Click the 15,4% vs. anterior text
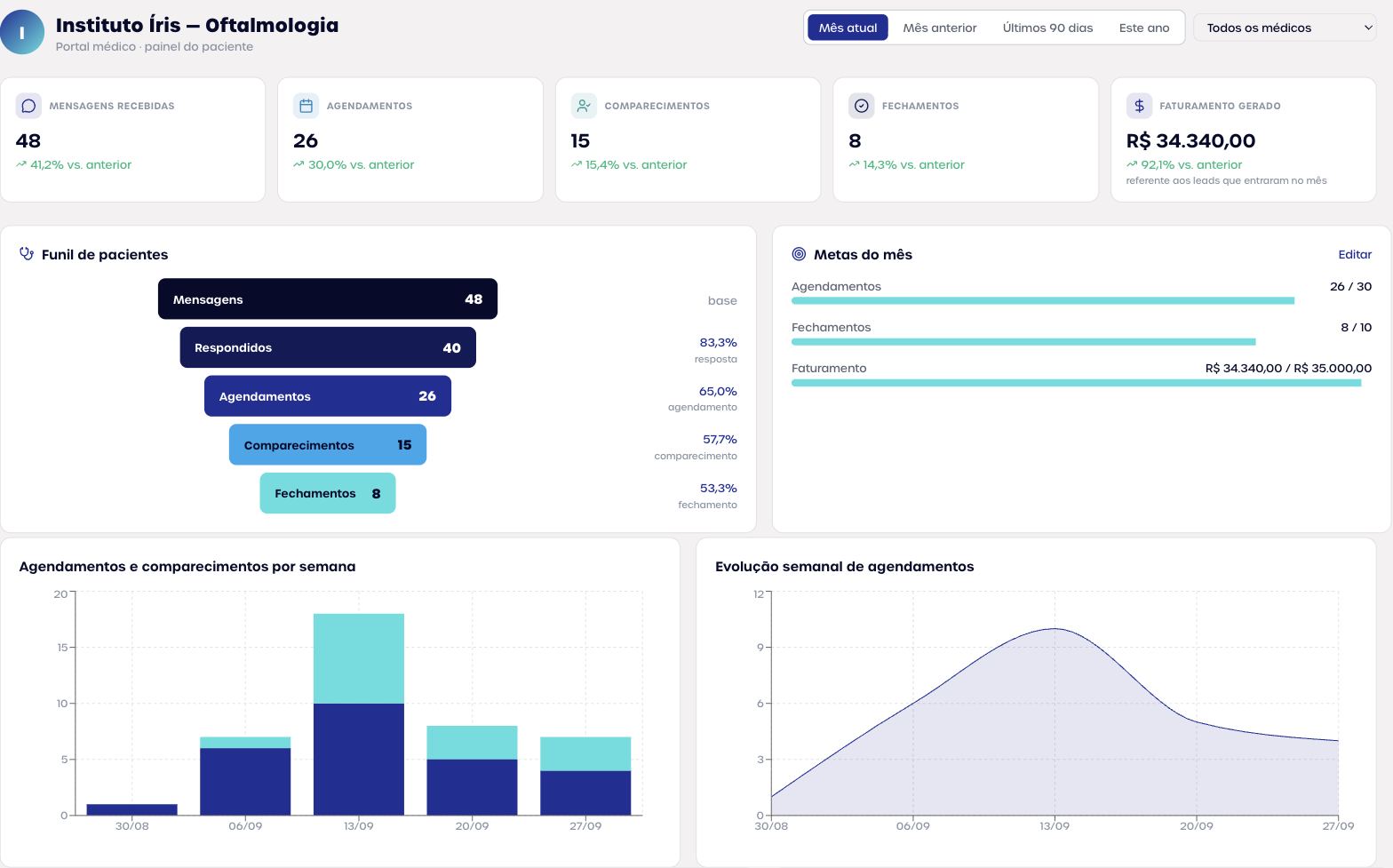Screen dimensions: 1393x868 [636, 164]
